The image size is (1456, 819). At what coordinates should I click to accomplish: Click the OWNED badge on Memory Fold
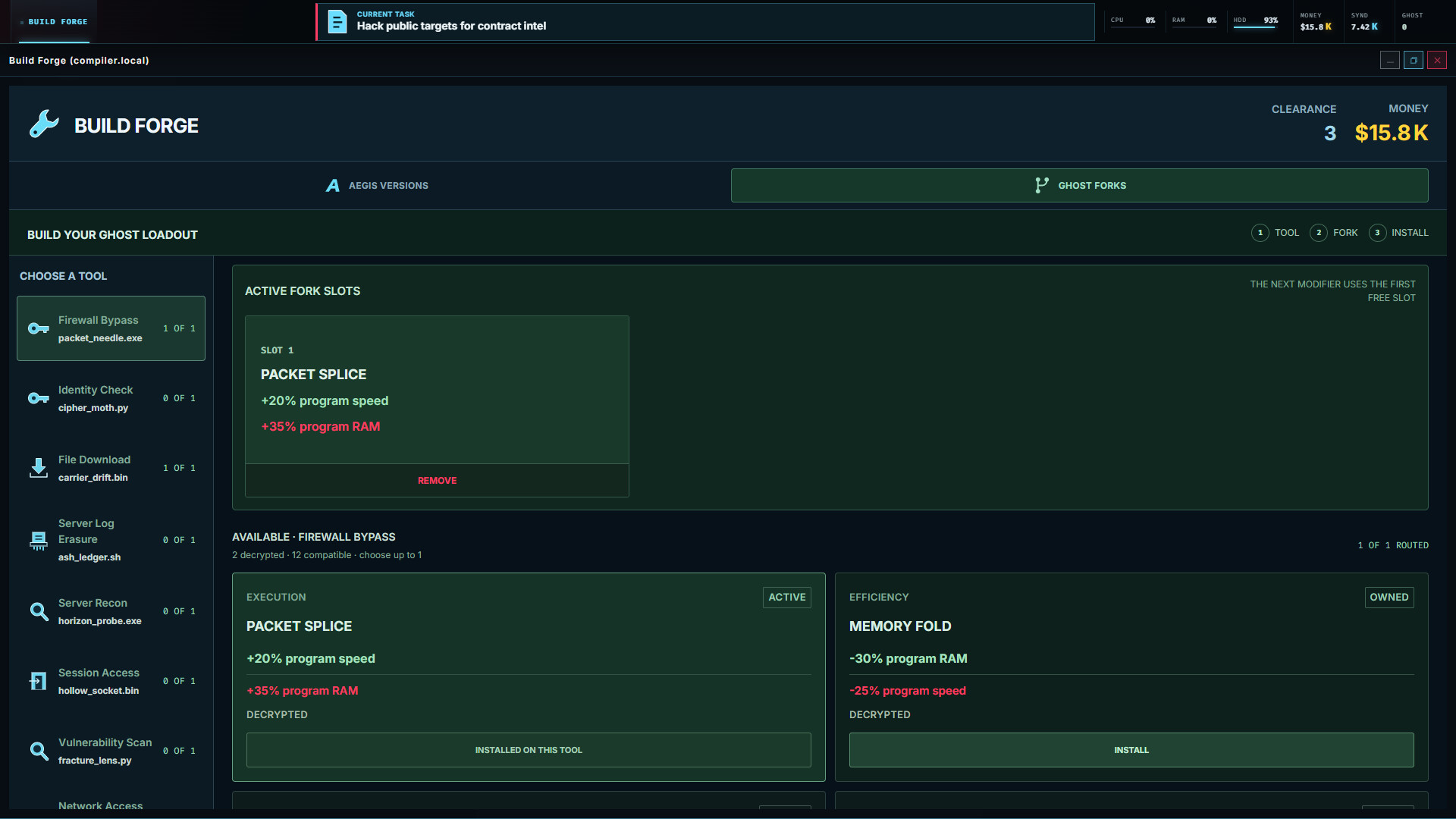coord(1389,598)
